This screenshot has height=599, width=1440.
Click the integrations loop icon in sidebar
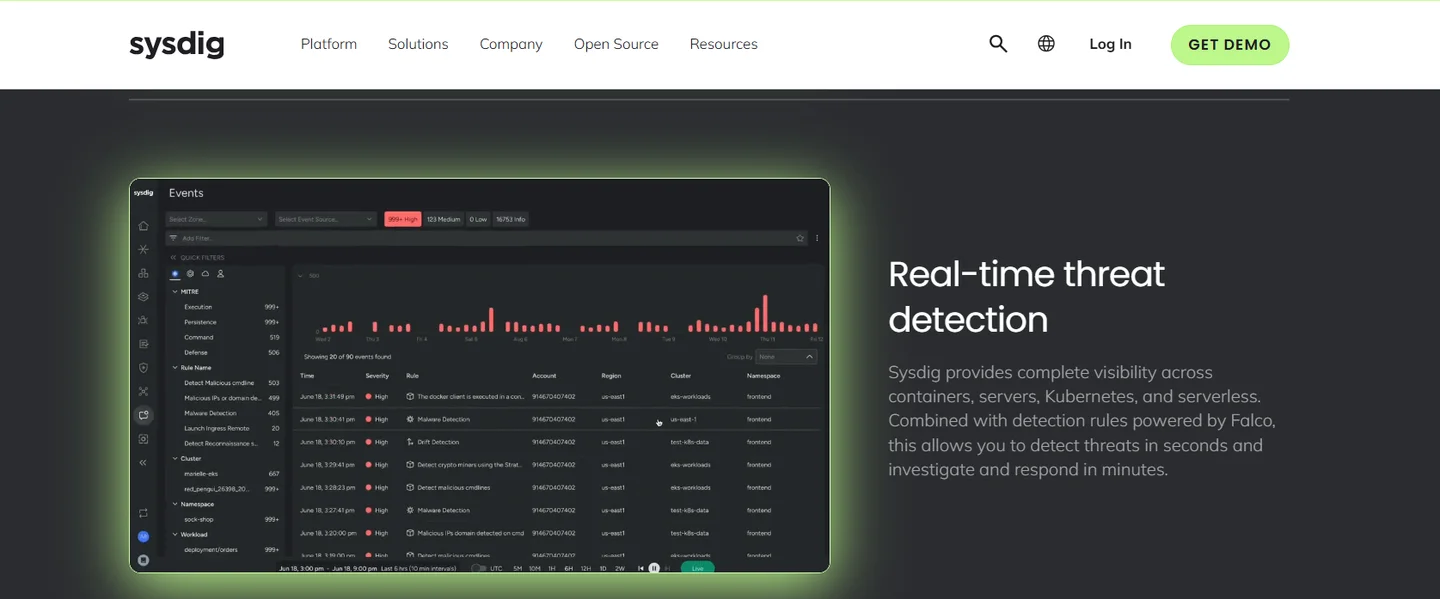(144, 513)
